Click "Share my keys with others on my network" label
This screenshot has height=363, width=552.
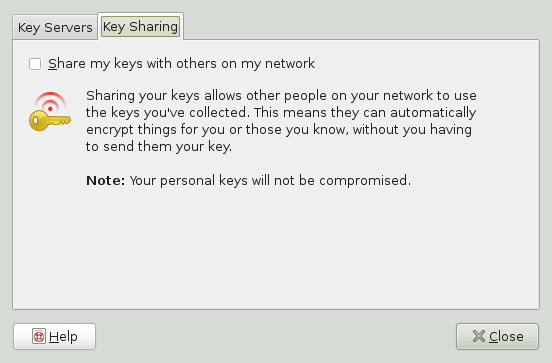click(181, 64)
